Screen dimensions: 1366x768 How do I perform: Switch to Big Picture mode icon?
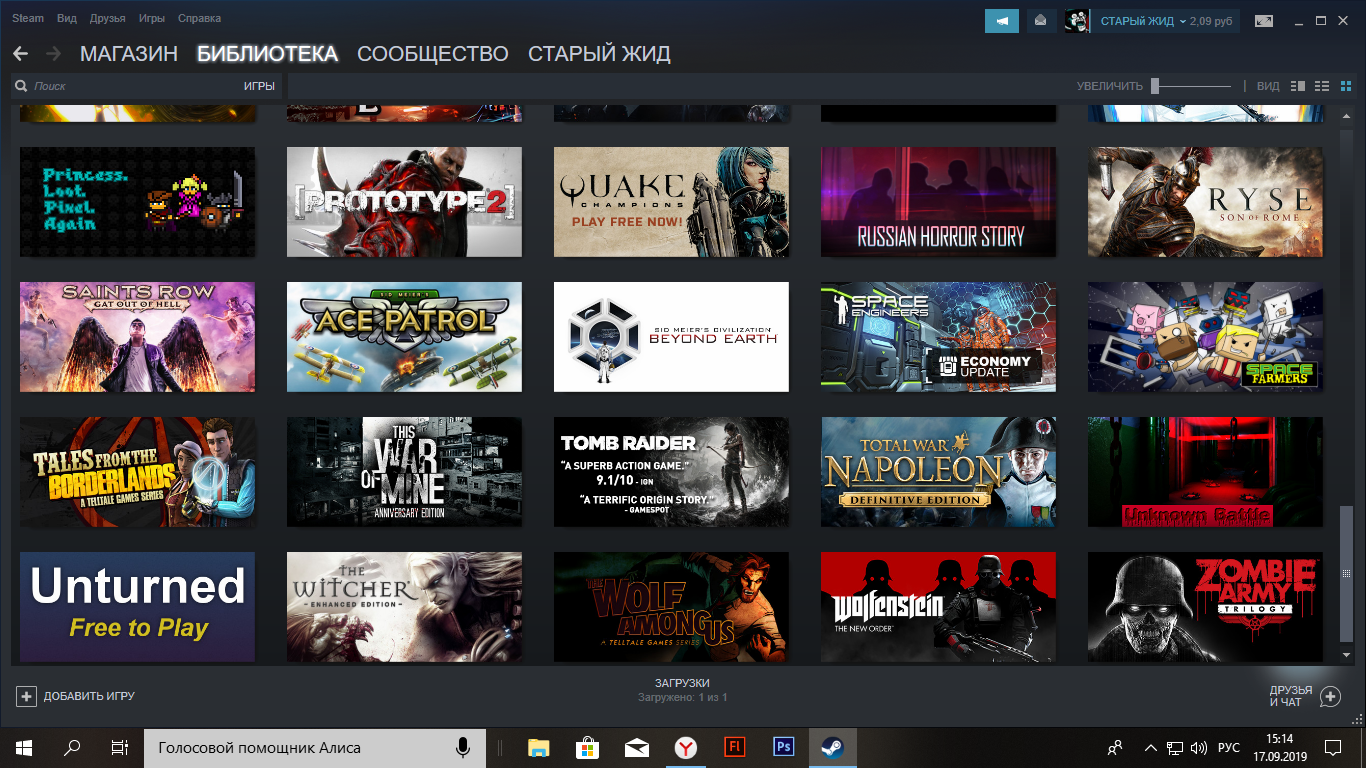[1264, 20]
